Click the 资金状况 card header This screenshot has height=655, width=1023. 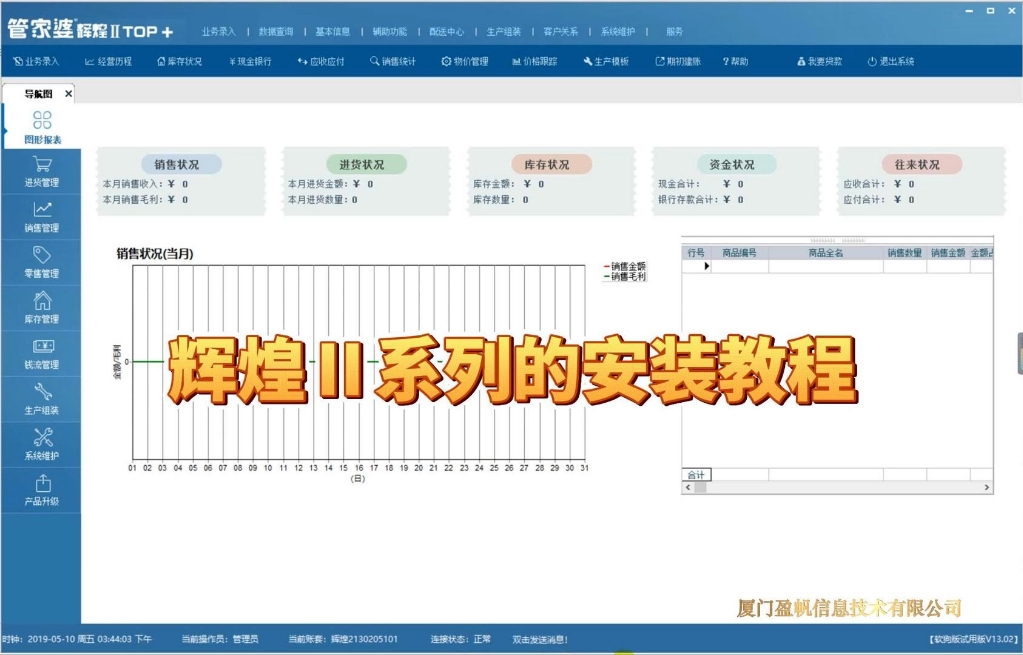point(736,164)
